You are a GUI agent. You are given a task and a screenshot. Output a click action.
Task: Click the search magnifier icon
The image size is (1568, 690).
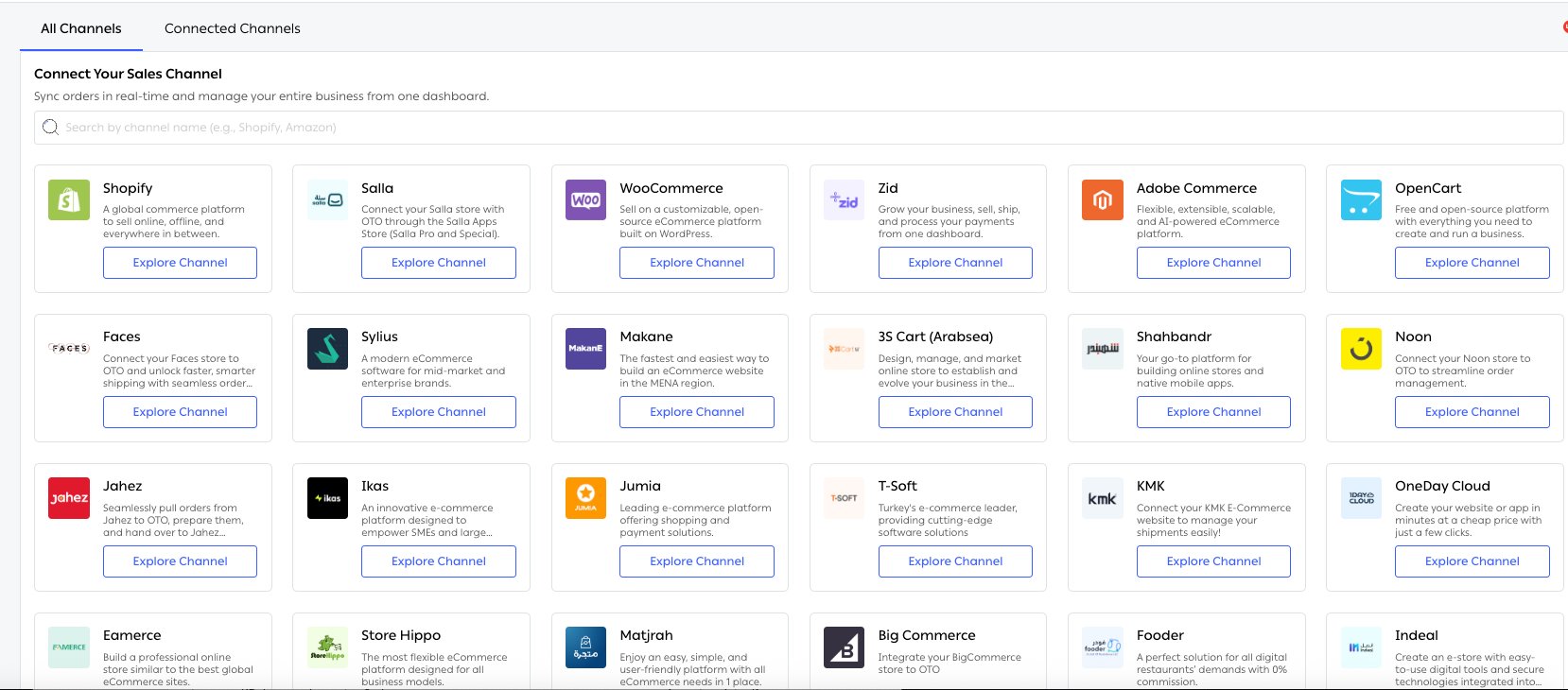(50, 127)
